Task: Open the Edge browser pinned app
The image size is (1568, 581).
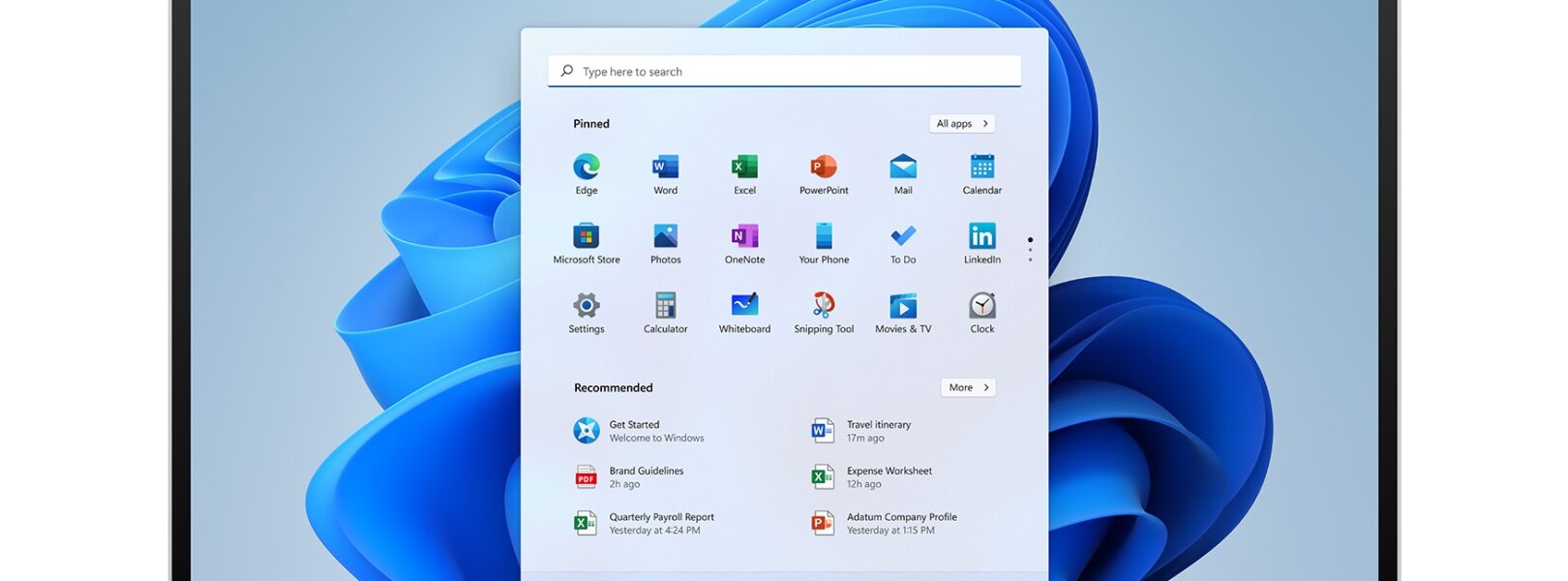Action: point(587,173)
